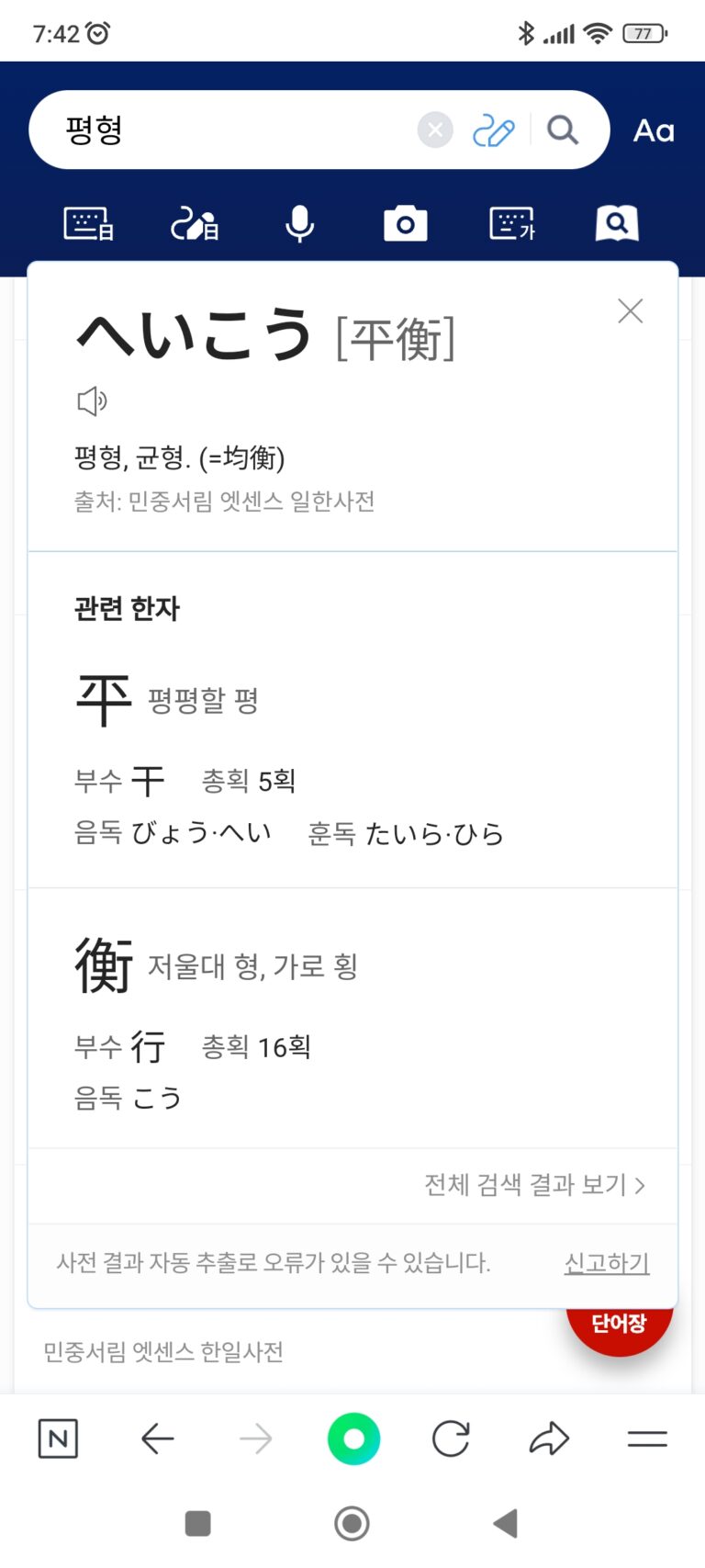Expand 전체 검색 결과 보기 results
The height and width of the screenshot is (1568, 705).
(534, 1185)
